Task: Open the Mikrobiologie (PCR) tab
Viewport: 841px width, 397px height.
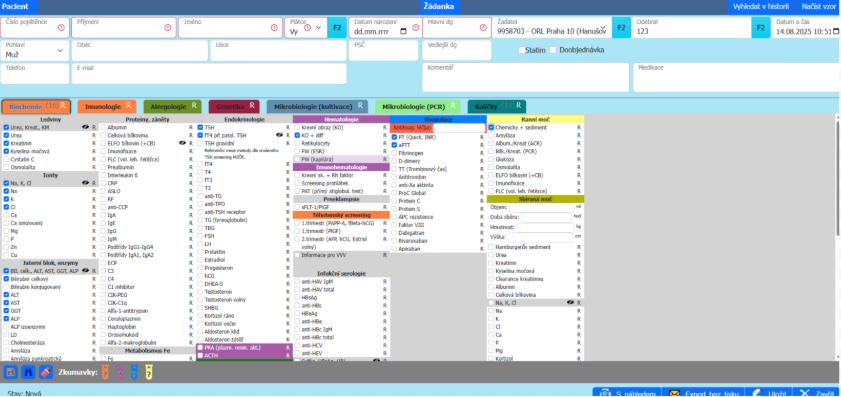Action: [418, 106]
